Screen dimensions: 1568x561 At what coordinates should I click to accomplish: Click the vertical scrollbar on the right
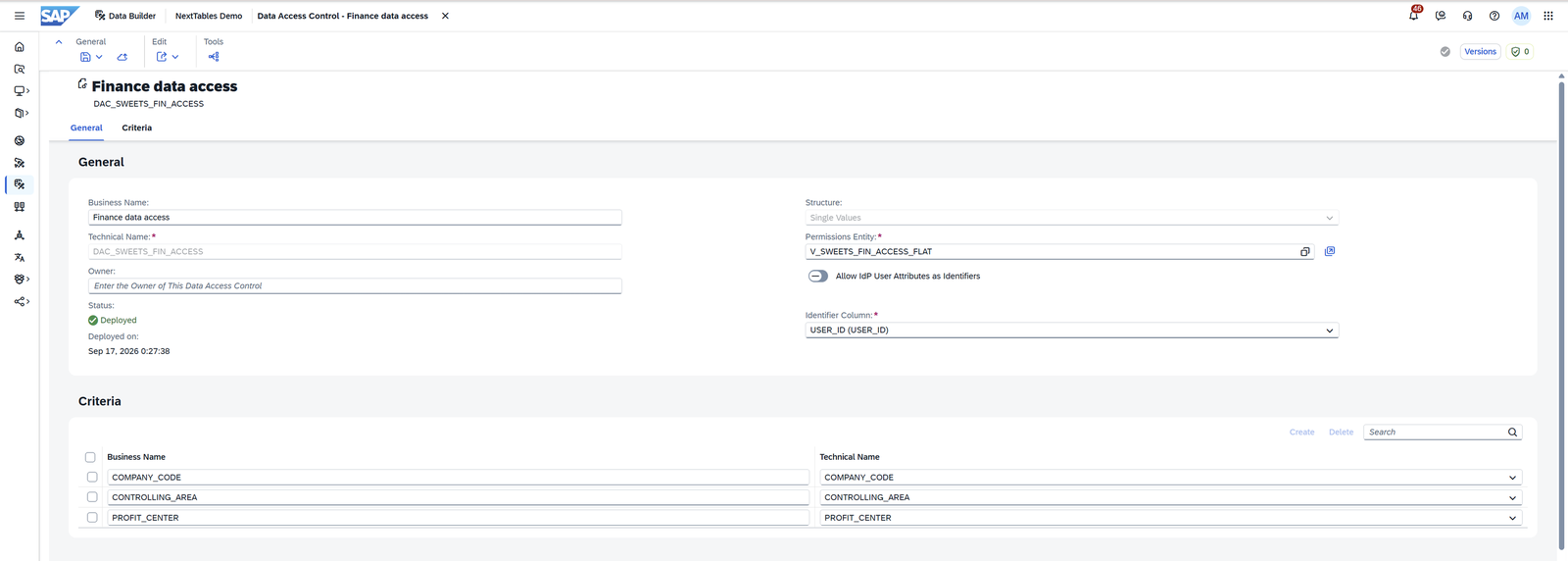[1561, 314]
